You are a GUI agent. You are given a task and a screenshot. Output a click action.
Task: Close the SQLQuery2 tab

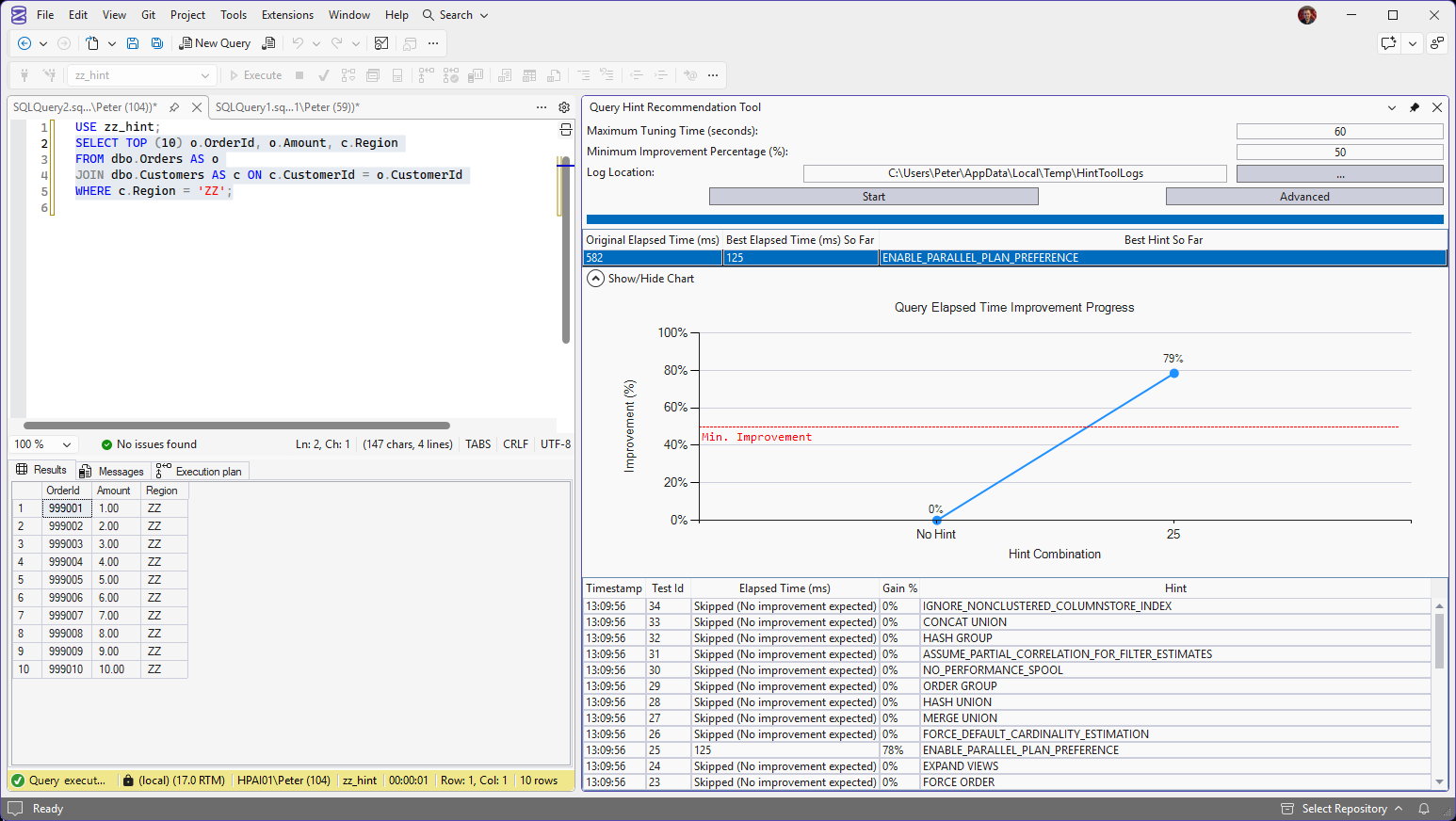(x=197, y=107)
